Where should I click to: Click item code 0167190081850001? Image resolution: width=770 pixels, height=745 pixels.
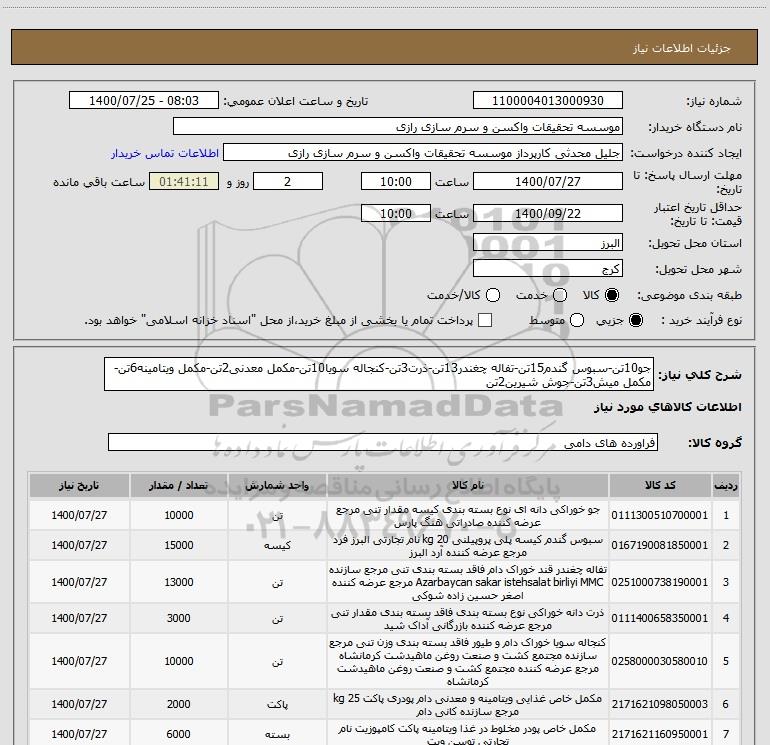pyautogui.click(x=660, y=545)
